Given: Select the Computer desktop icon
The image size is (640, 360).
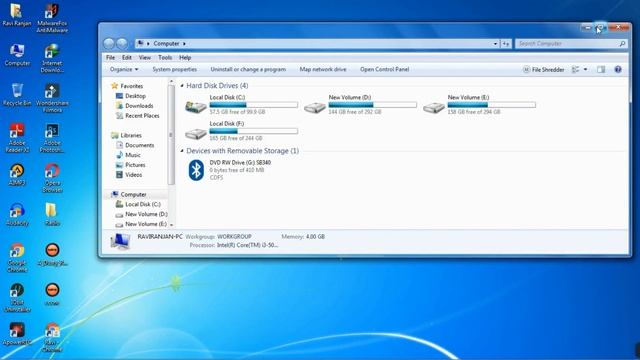Looking at the screenshot, I should point(17,55).
